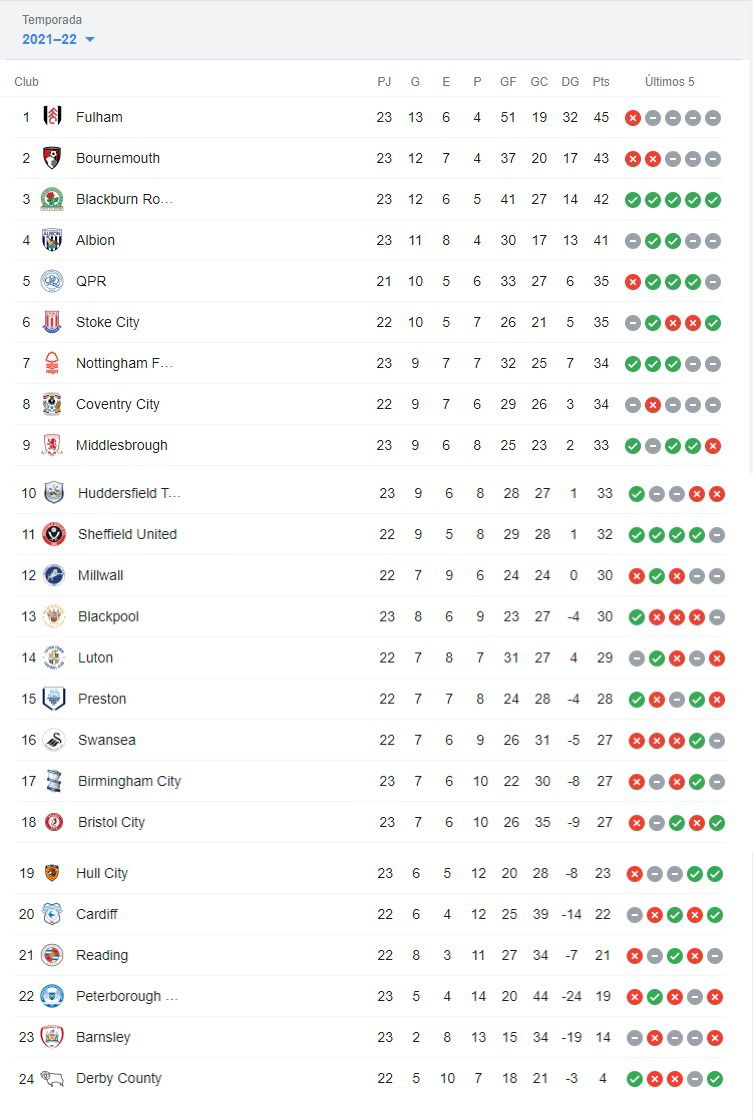Click the Fulham club crest
The height and width of the screenshot is (1119, 753).
click(x=52, y=116)
